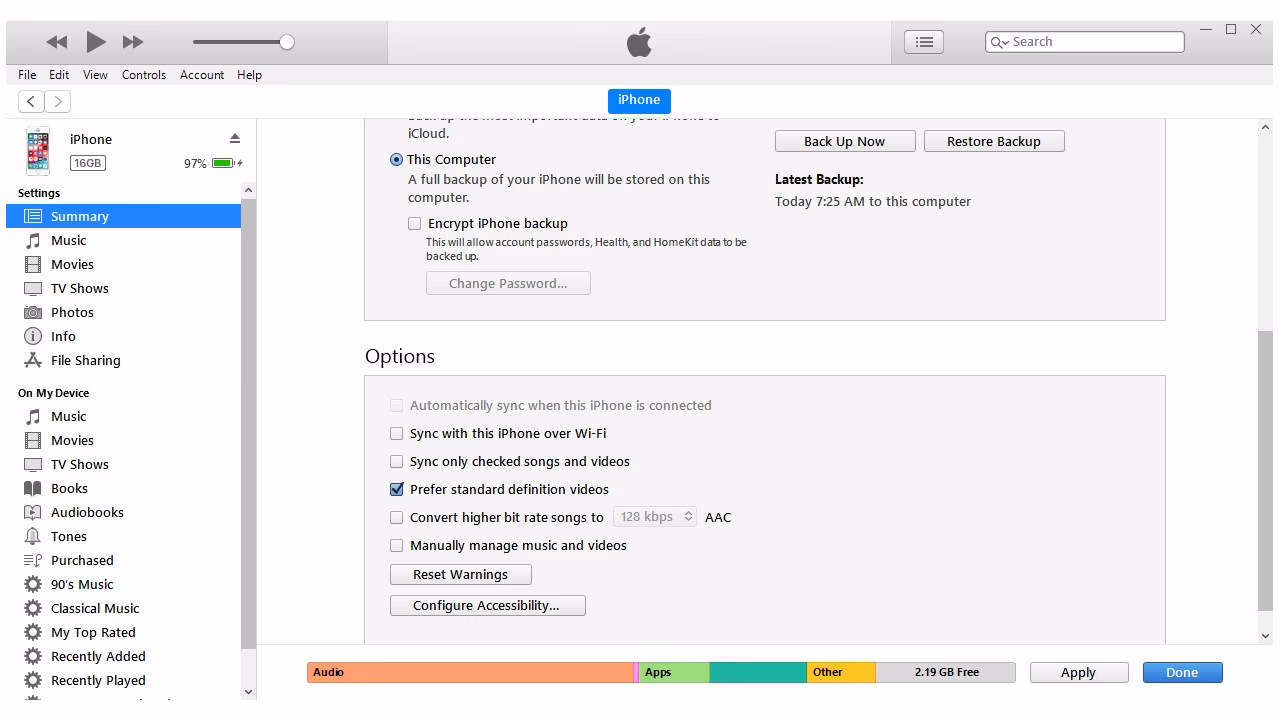This screenshot has height=720, width=1280.
Task: Open File Sharing settings
Action: tap(83, 360)
